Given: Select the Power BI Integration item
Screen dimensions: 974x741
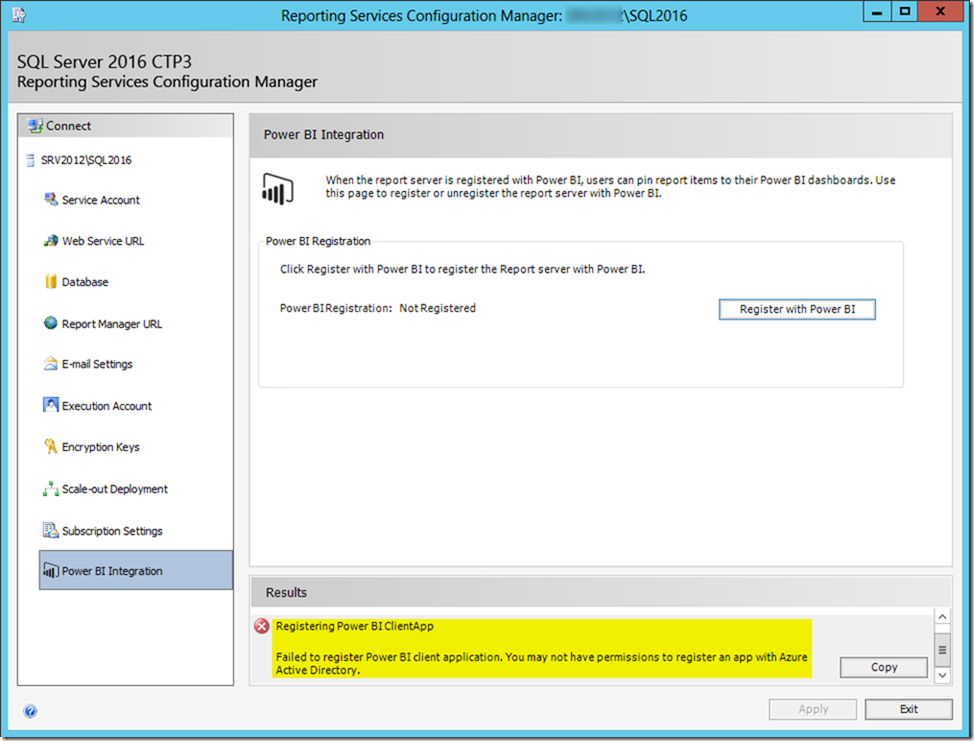Looking at the screenshot, I should pyautogui.click(x=136, y=570).
